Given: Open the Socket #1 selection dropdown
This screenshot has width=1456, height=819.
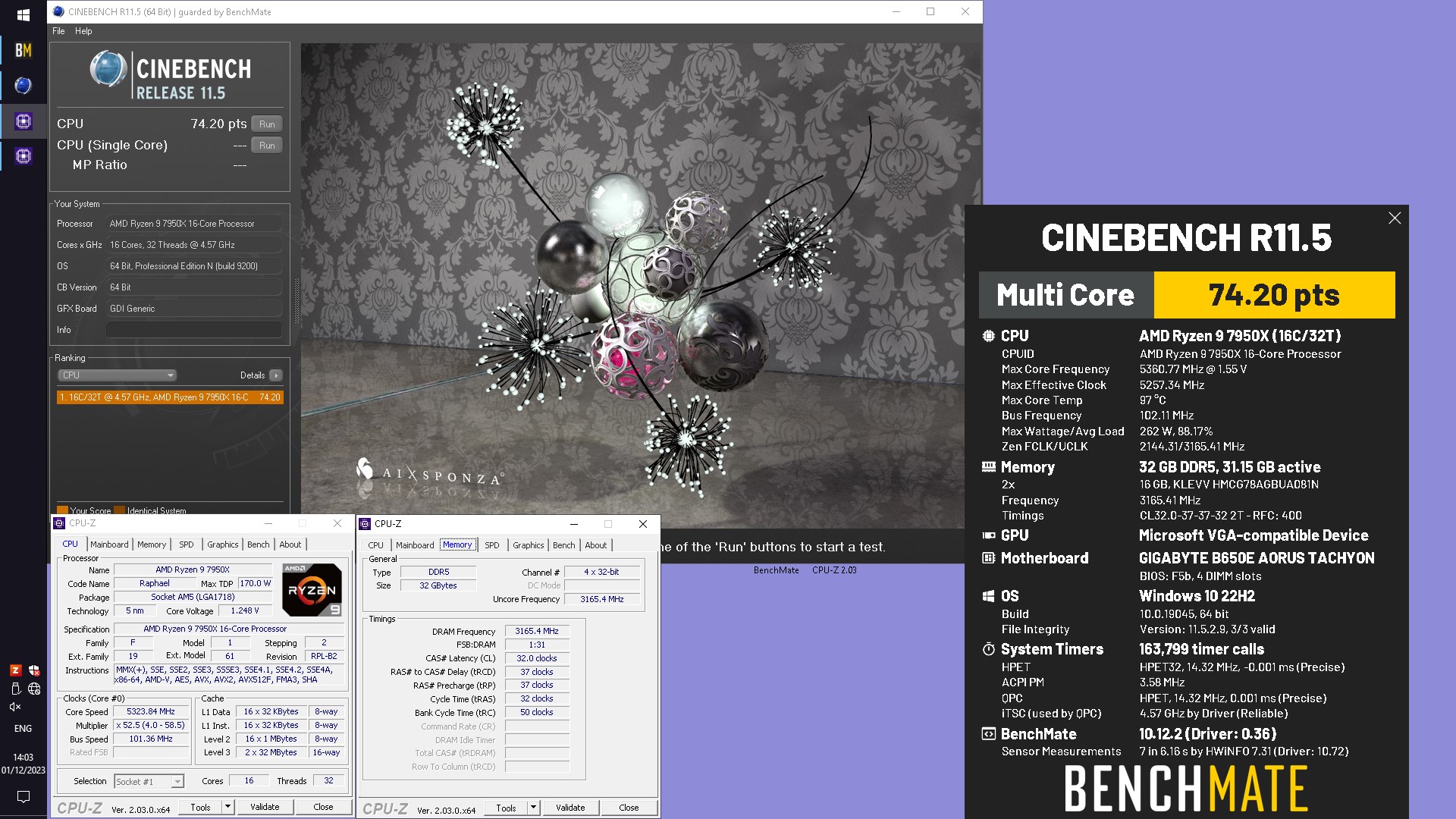Looking at the screenshot, I should [149, 781].
